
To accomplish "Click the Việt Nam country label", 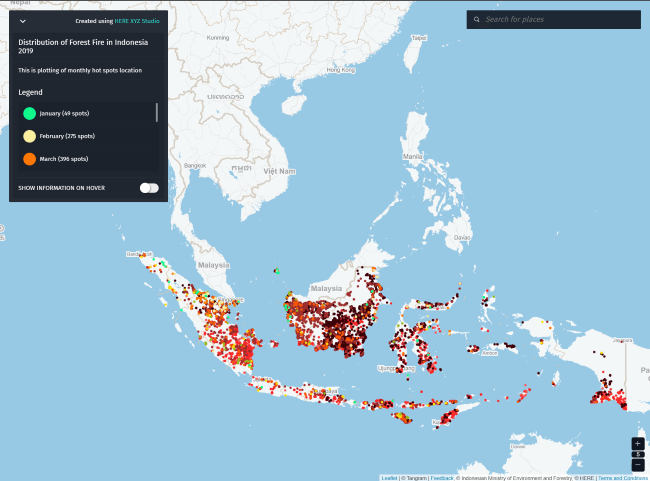I will click(x=279, y=171).
